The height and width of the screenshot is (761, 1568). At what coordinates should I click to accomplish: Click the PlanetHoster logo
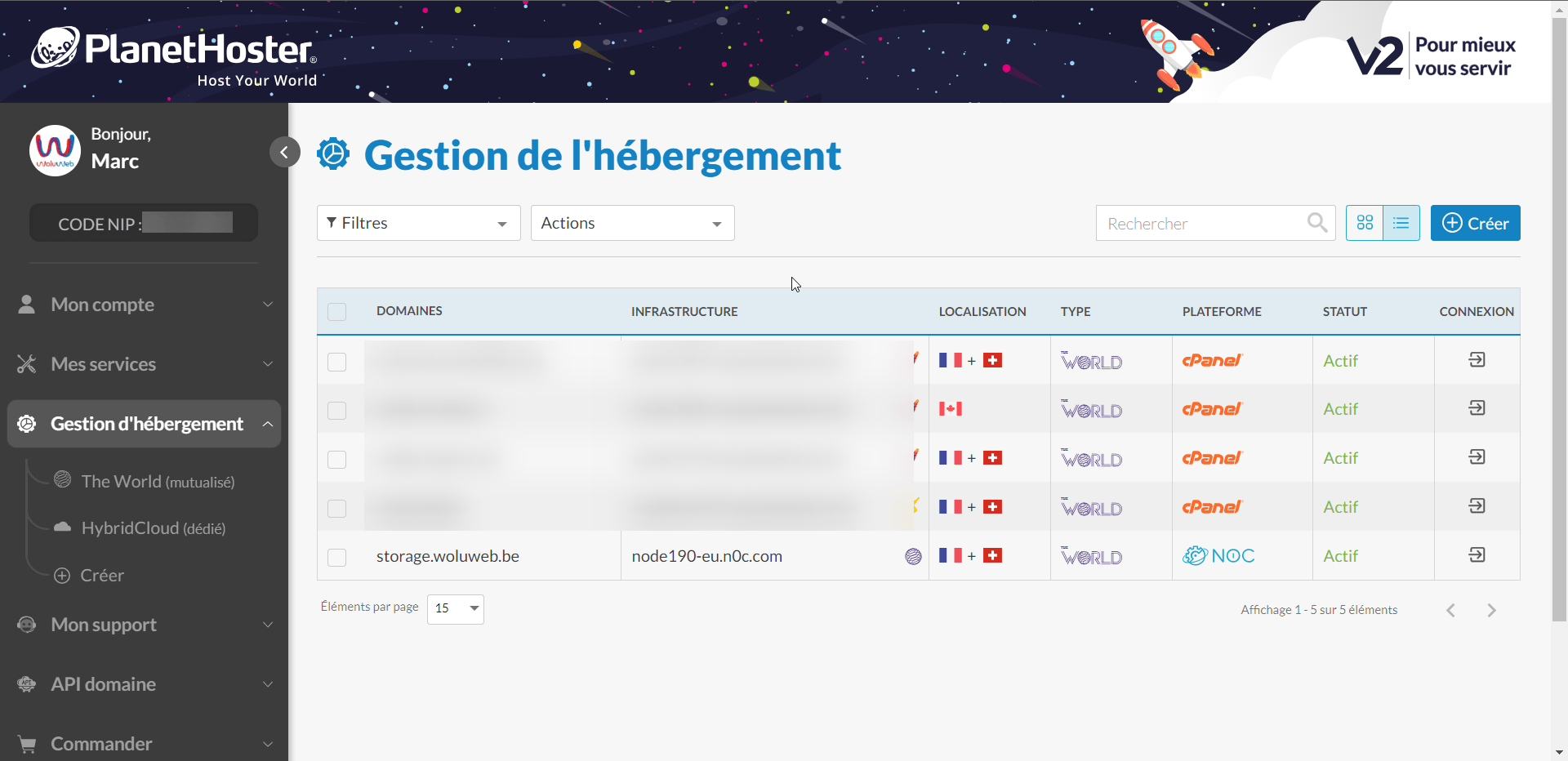(x=175, y=54)
